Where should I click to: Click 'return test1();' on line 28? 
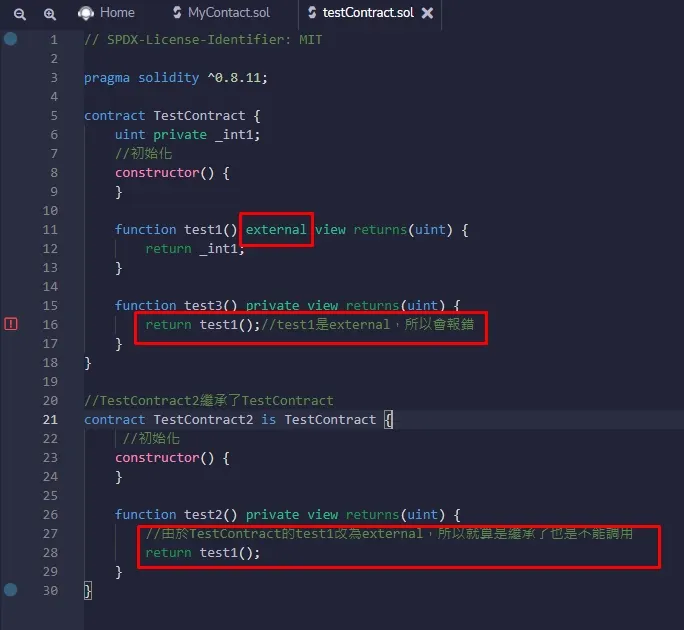202,553
